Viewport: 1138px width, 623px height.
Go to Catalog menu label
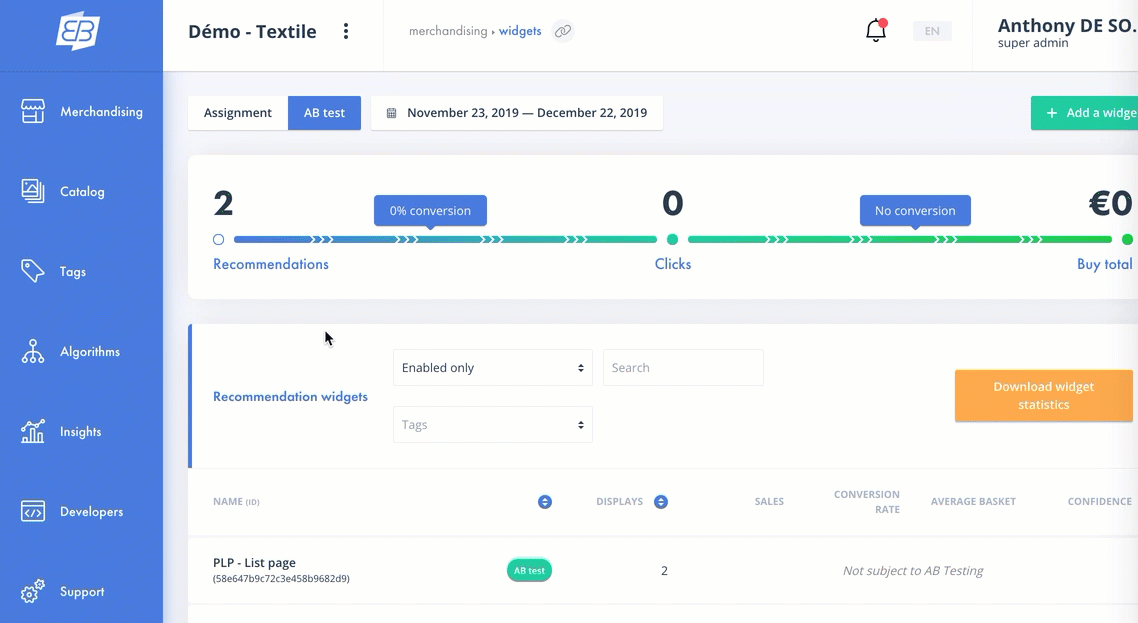[82, 192]
